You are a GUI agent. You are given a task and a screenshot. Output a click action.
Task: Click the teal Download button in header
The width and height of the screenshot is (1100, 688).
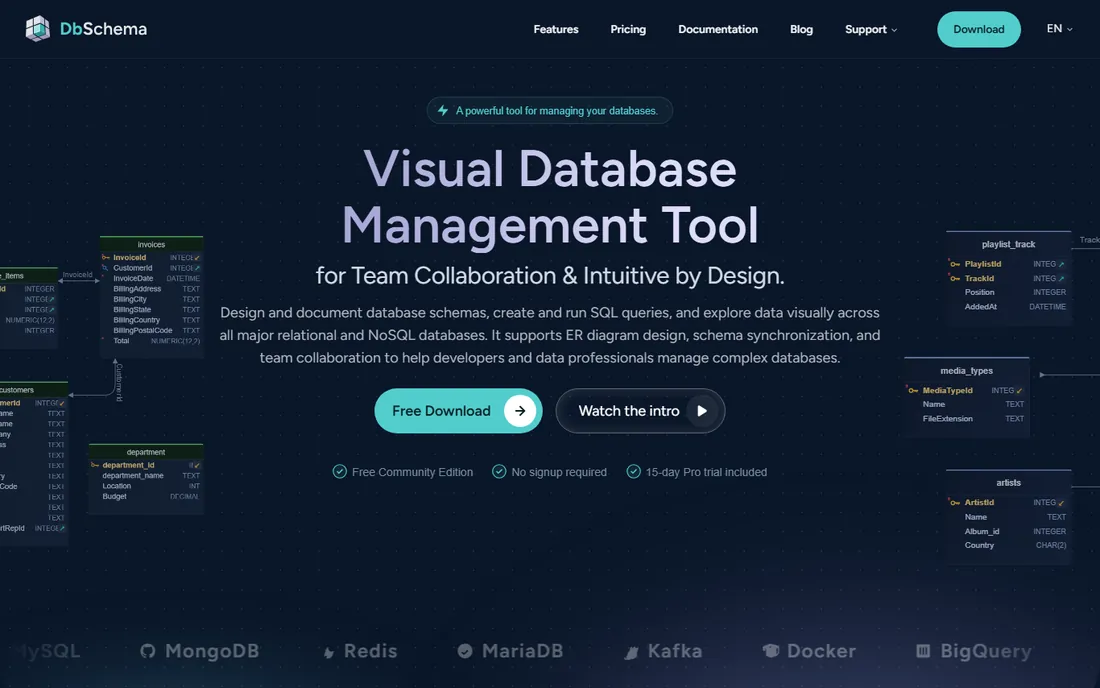[979, 29]
